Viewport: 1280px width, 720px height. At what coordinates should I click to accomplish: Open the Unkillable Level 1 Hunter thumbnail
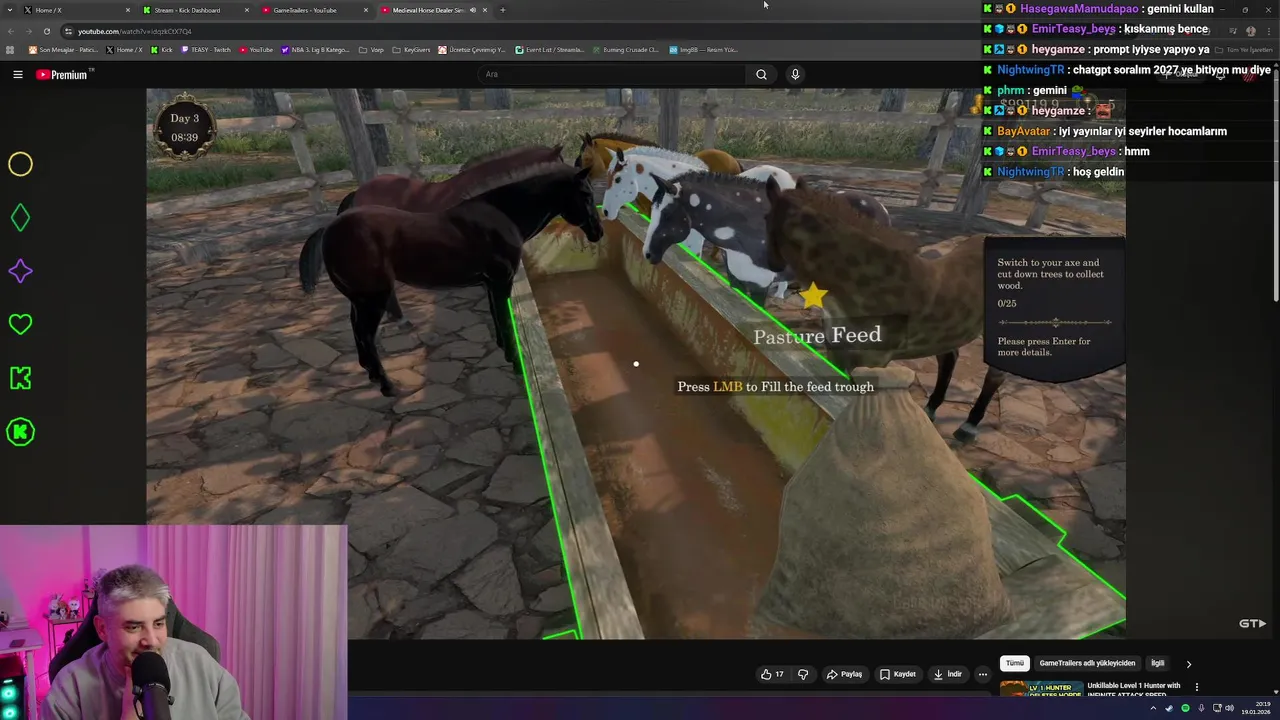click(x=1041, y=689)
